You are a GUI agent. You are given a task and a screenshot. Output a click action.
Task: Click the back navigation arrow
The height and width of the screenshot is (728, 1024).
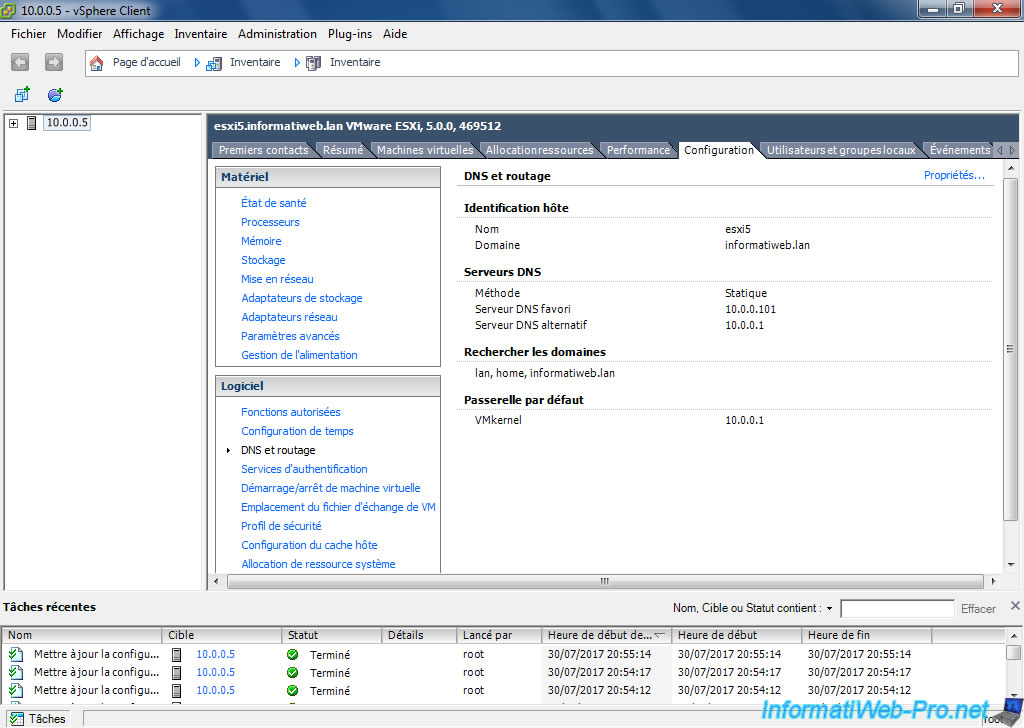click(20, 62)
